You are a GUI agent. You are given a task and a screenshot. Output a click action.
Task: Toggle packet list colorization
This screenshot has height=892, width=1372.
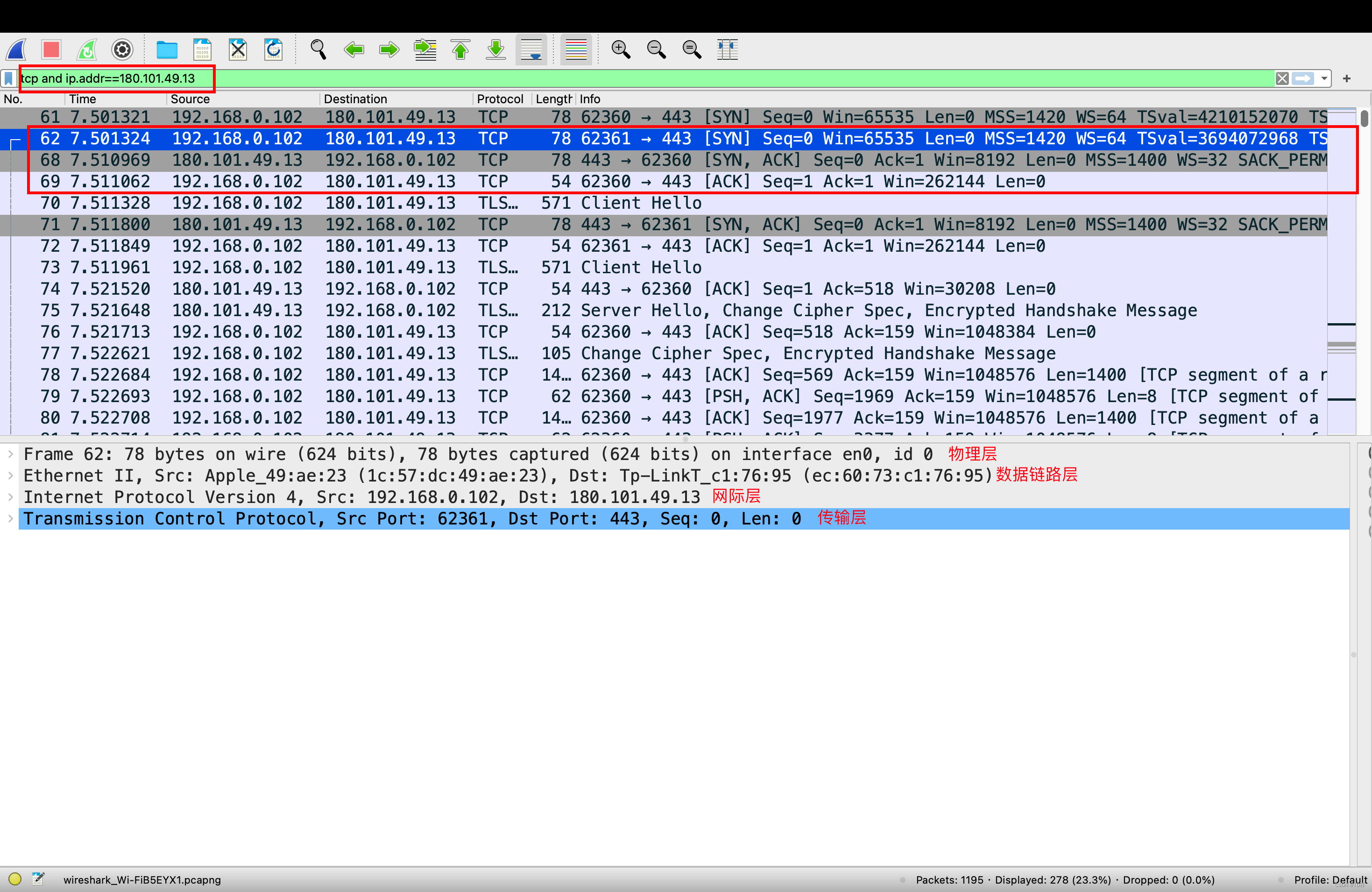576,50
